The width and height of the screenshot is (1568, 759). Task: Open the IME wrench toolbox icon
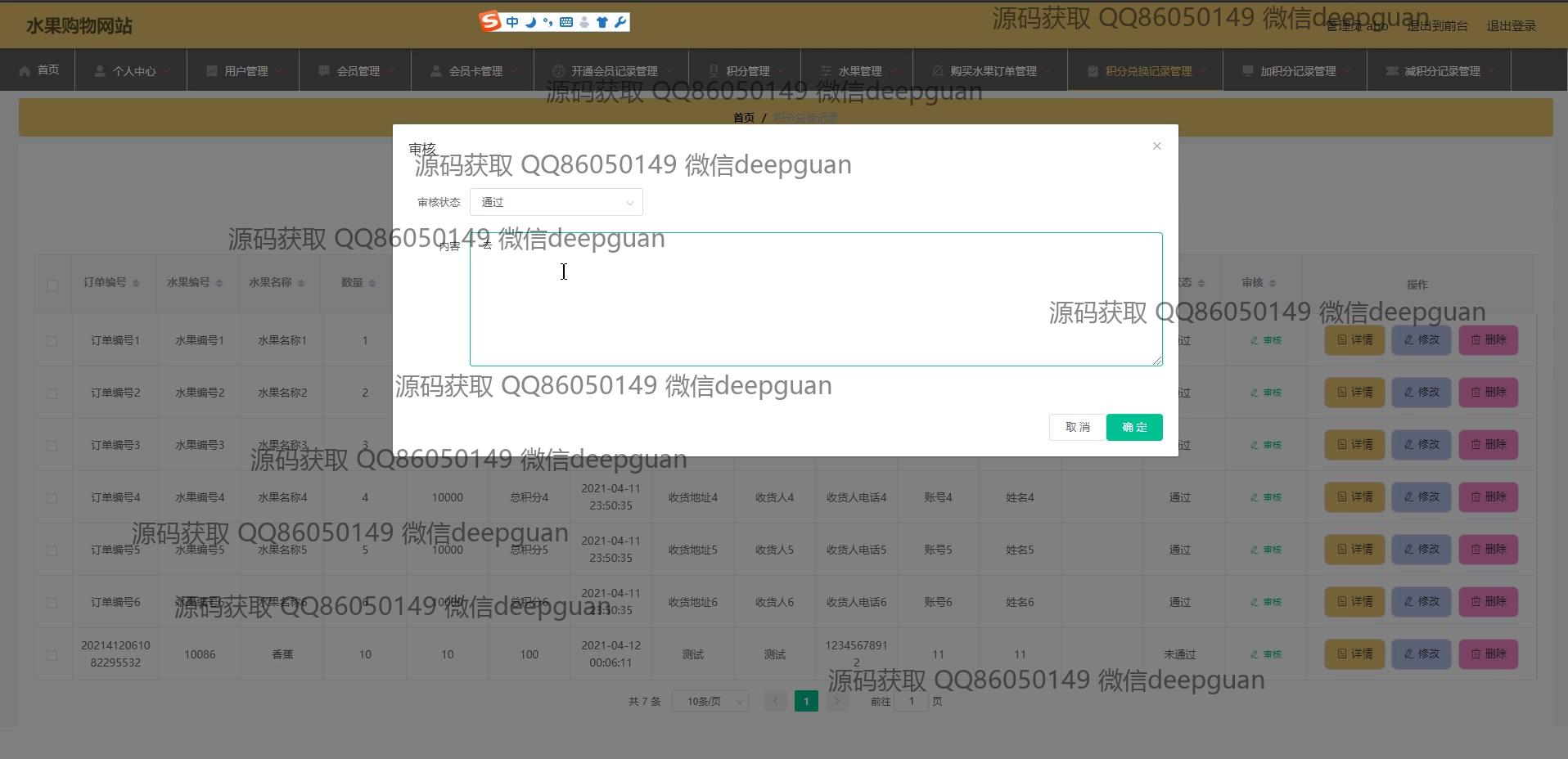pos(620,22)
